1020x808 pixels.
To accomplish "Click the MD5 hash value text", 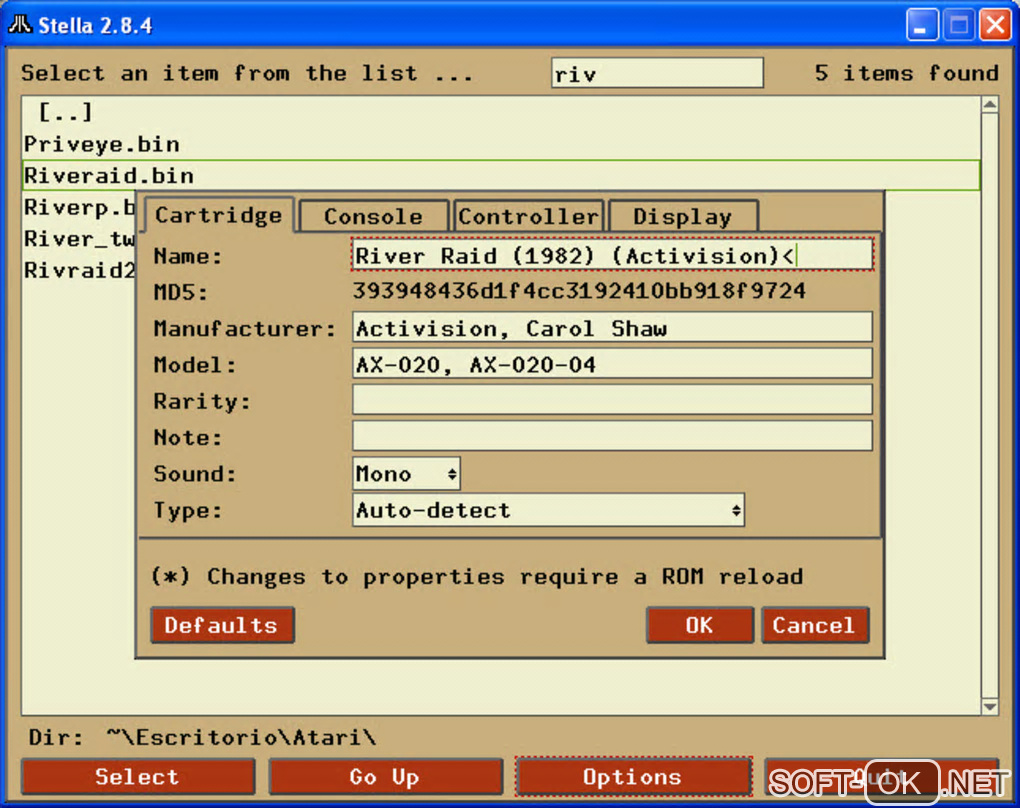I will click(x=579, y=291).
